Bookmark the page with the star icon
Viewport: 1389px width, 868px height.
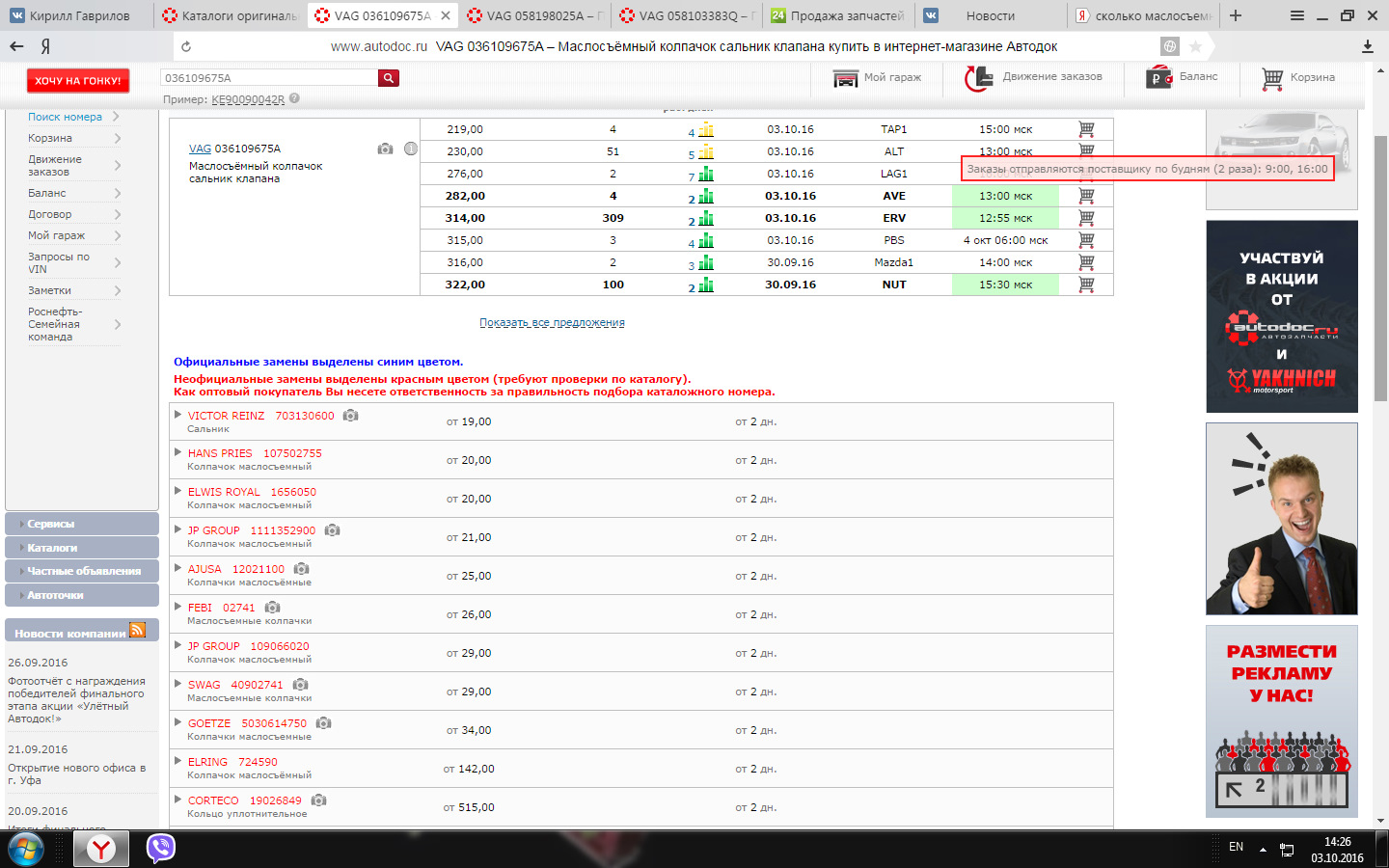click(1195, 46)
